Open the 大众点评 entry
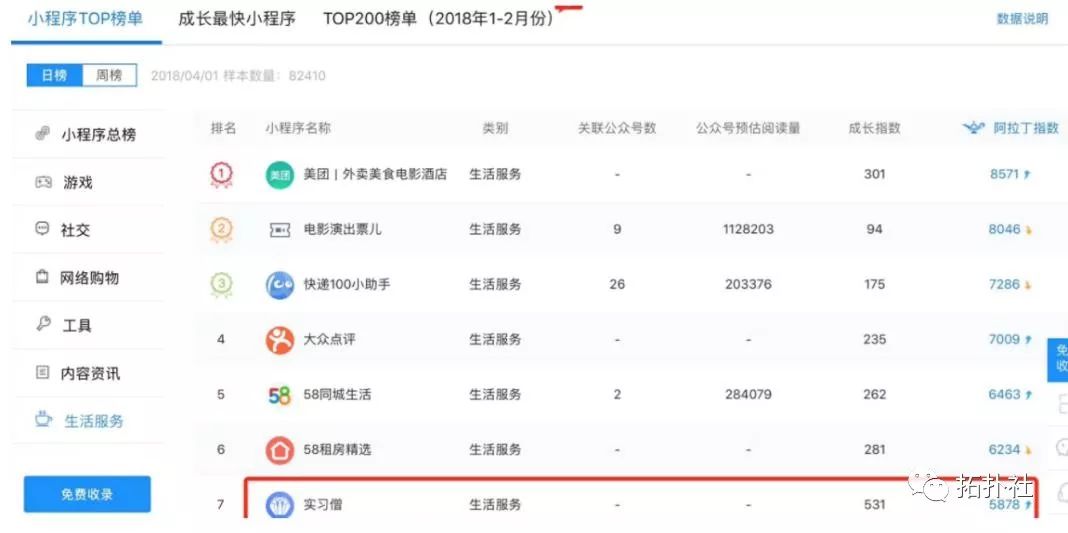The image size is (1068, 533). coord(329,339)
